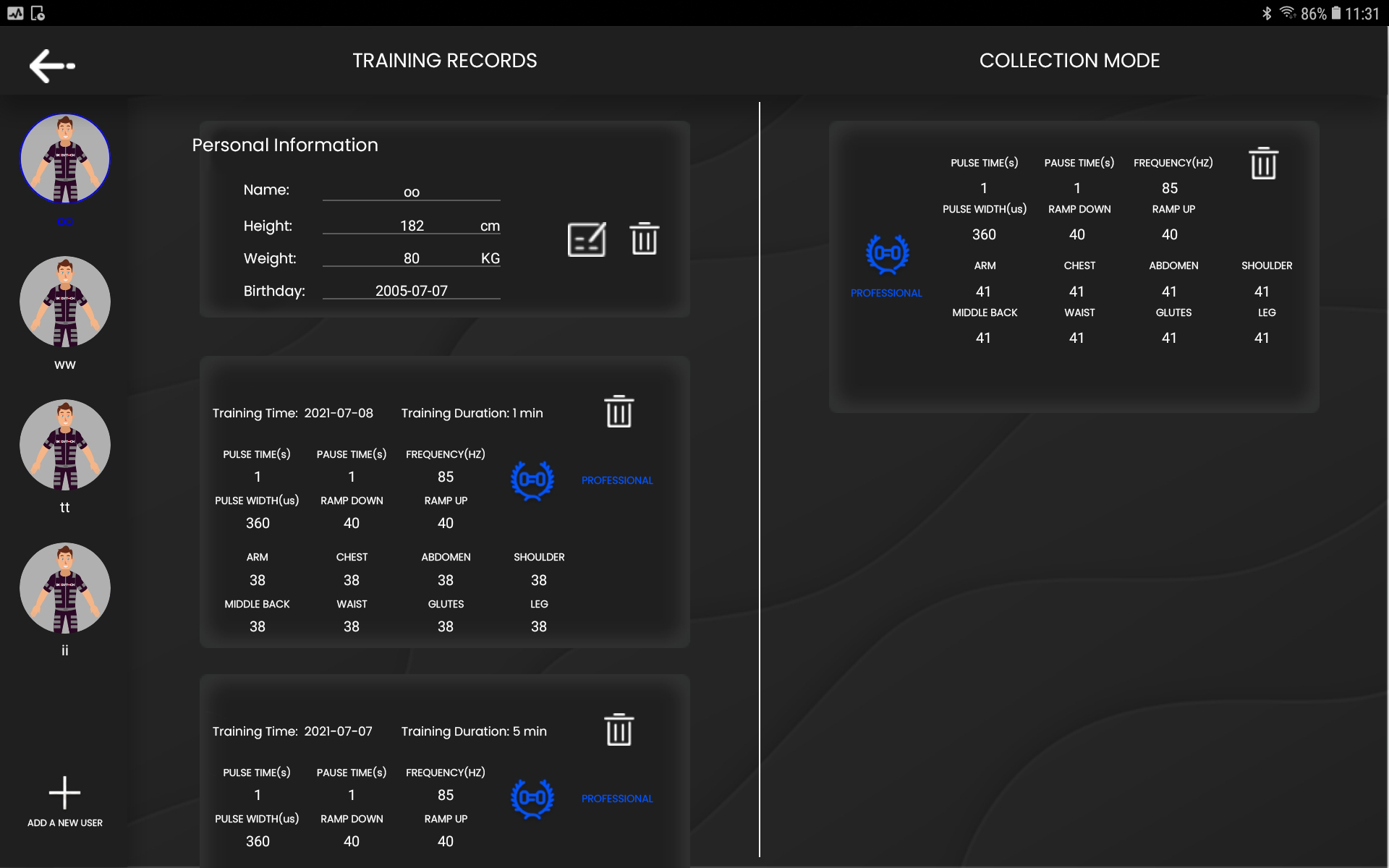Delete user oo with the trash icon
Viewport: 1389px width, 868px height.
click(644, 239)
